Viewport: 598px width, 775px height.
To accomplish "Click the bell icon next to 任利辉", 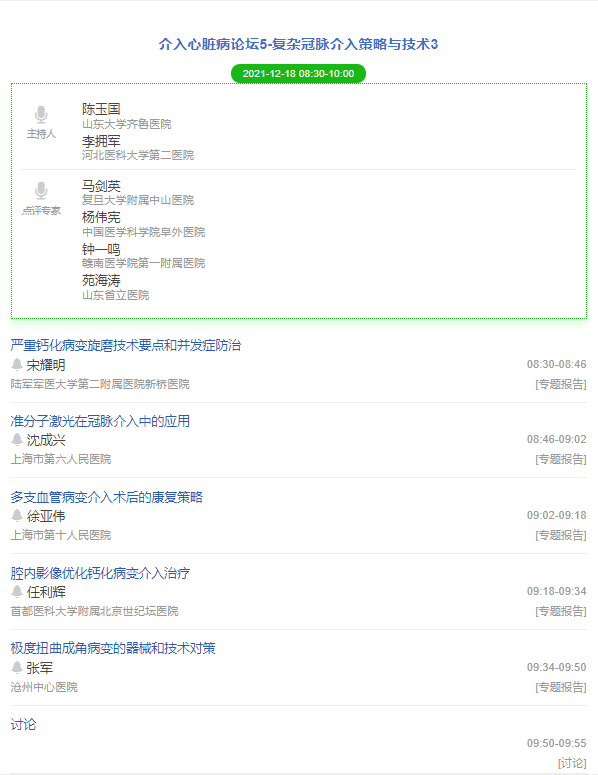I will pos(17,591).
